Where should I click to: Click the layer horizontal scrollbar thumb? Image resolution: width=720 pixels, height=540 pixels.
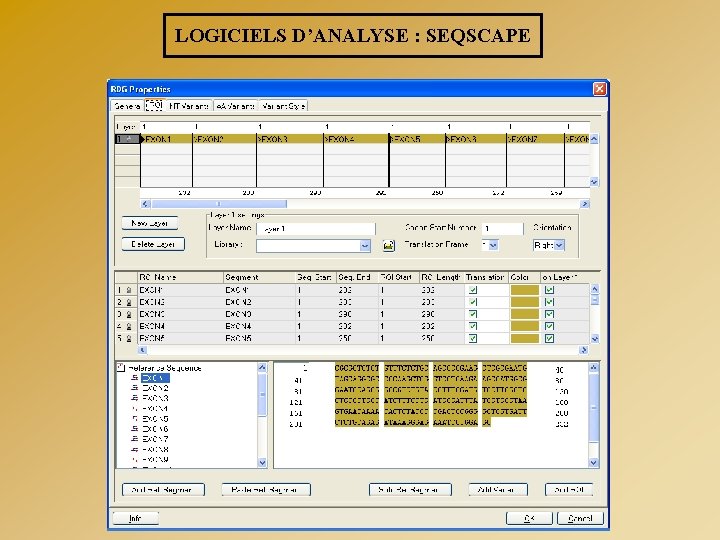click(219, 204)
